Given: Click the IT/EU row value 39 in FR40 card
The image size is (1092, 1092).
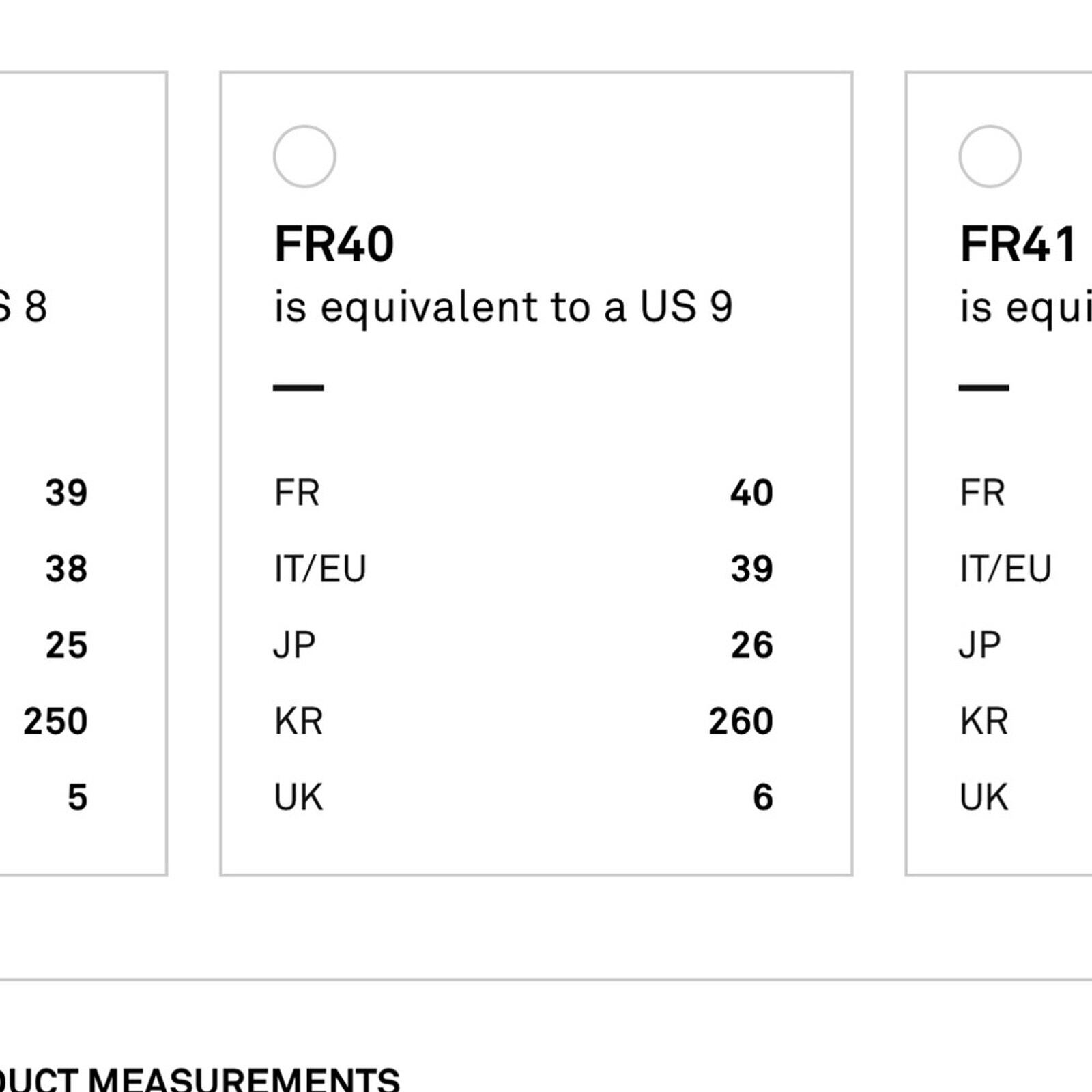Looking at the screenshot, I should tap(751, 569).
